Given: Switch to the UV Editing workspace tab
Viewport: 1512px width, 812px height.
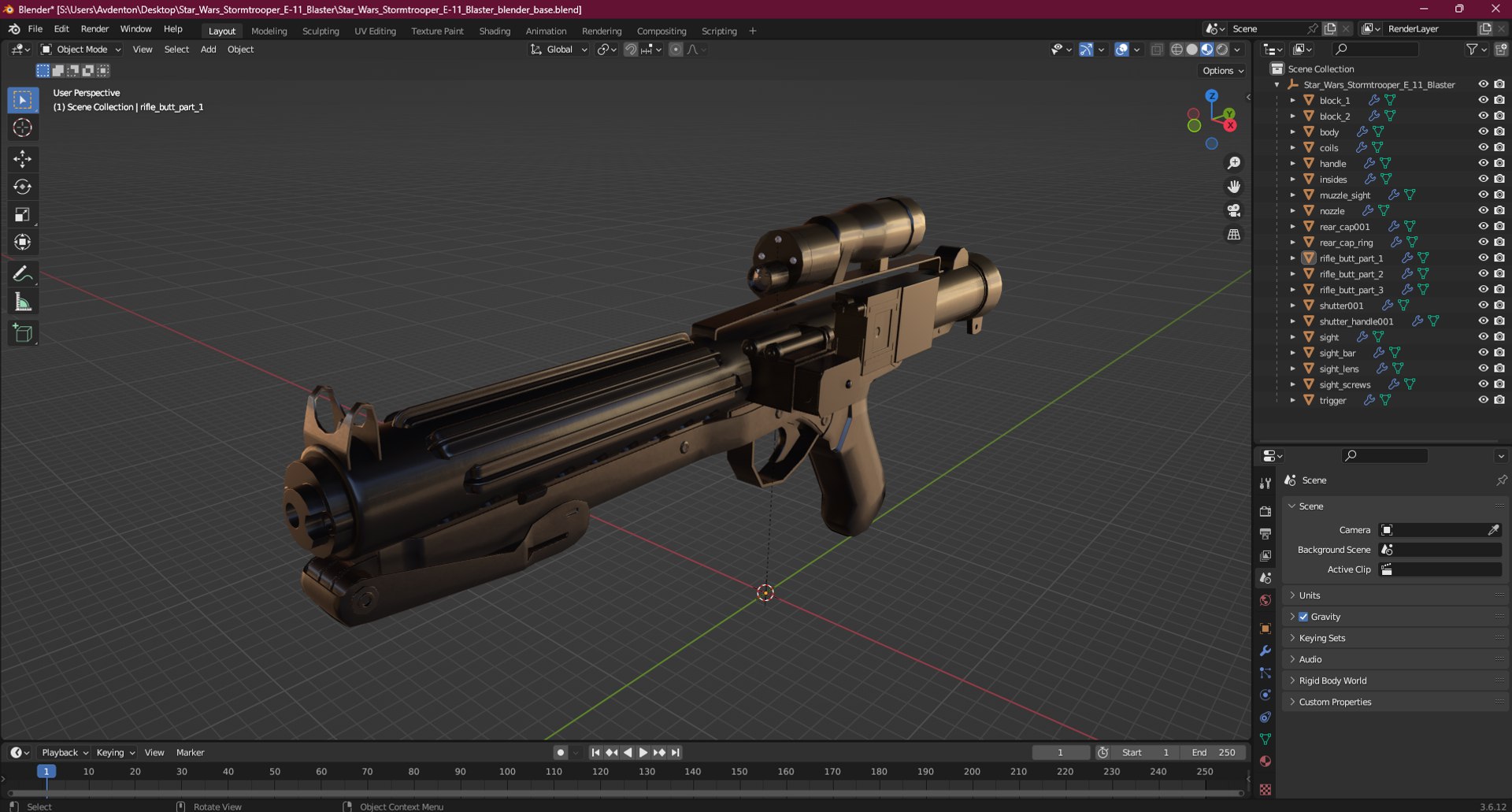Looking at the screenshot, I should [375, 32].
